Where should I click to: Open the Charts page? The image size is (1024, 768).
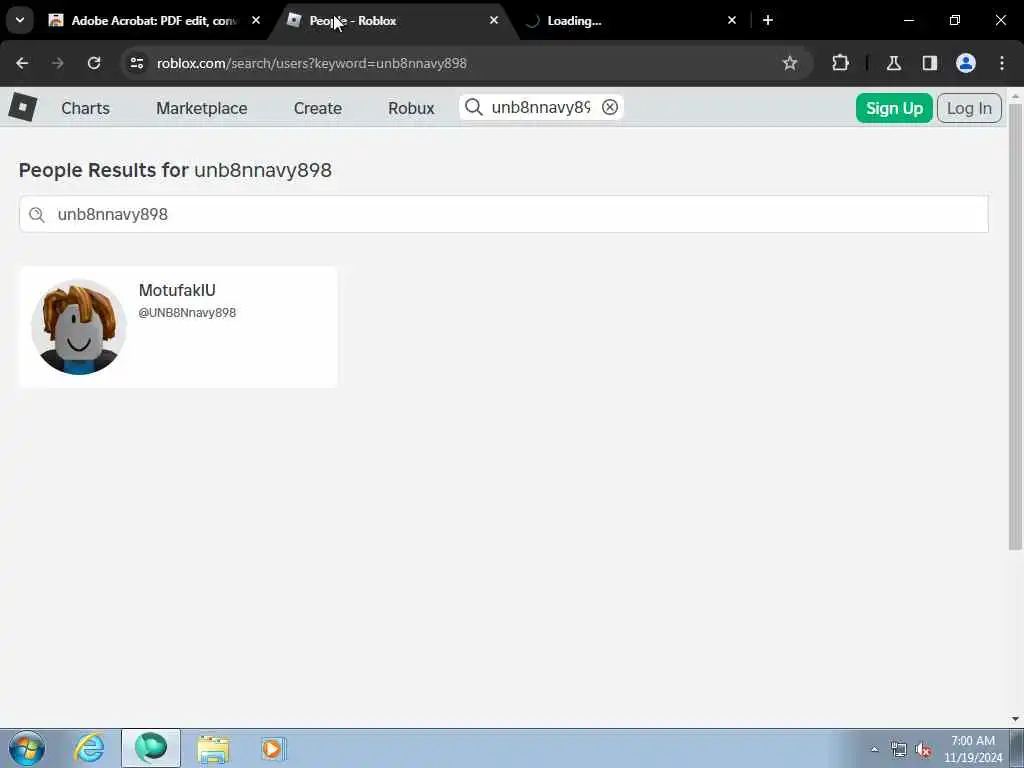(86, 108)
